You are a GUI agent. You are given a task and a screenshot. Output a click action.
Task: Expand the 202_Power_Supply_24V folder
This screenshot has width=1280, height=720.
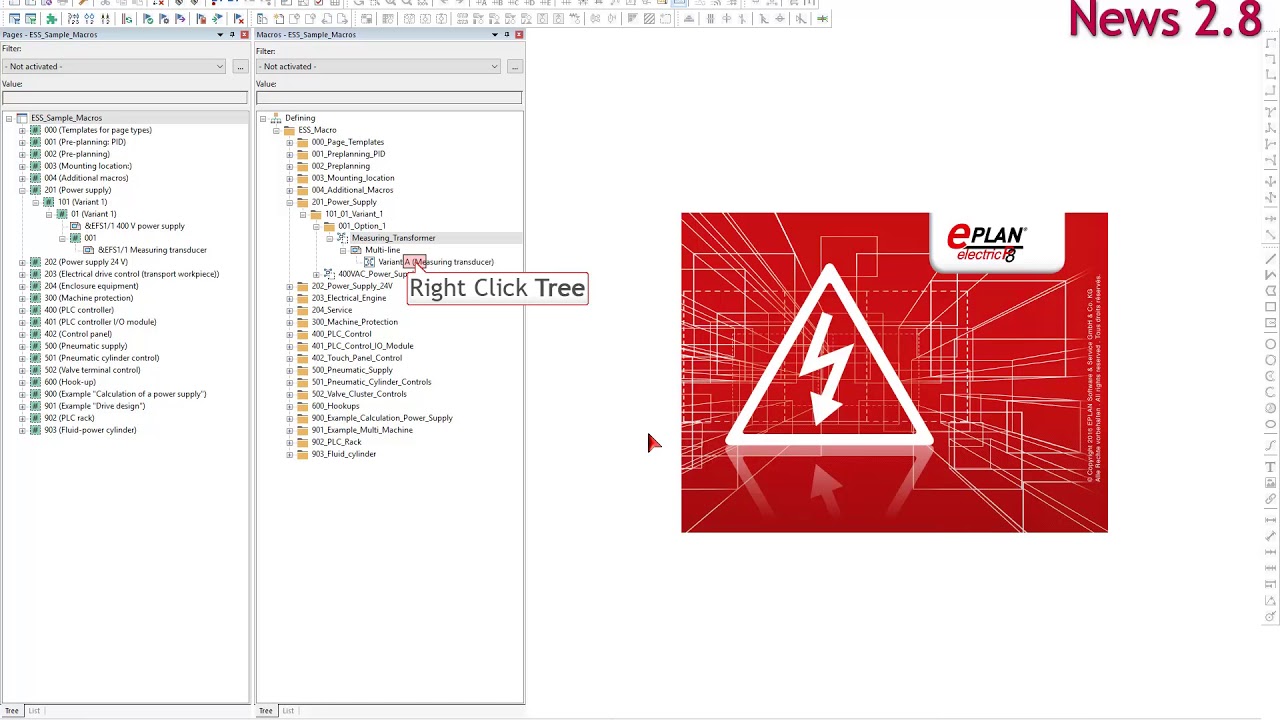[x=290, y=286]
